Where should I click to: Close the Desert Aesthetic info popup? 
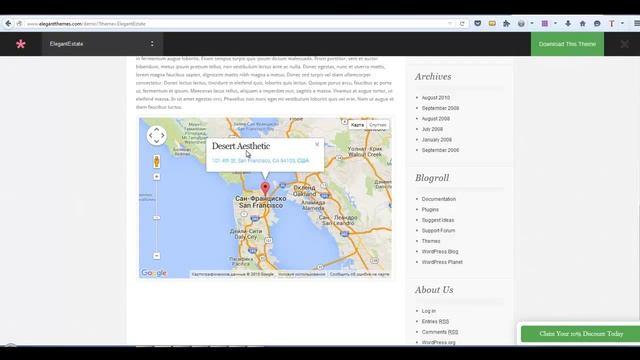(x=317, y=144)
